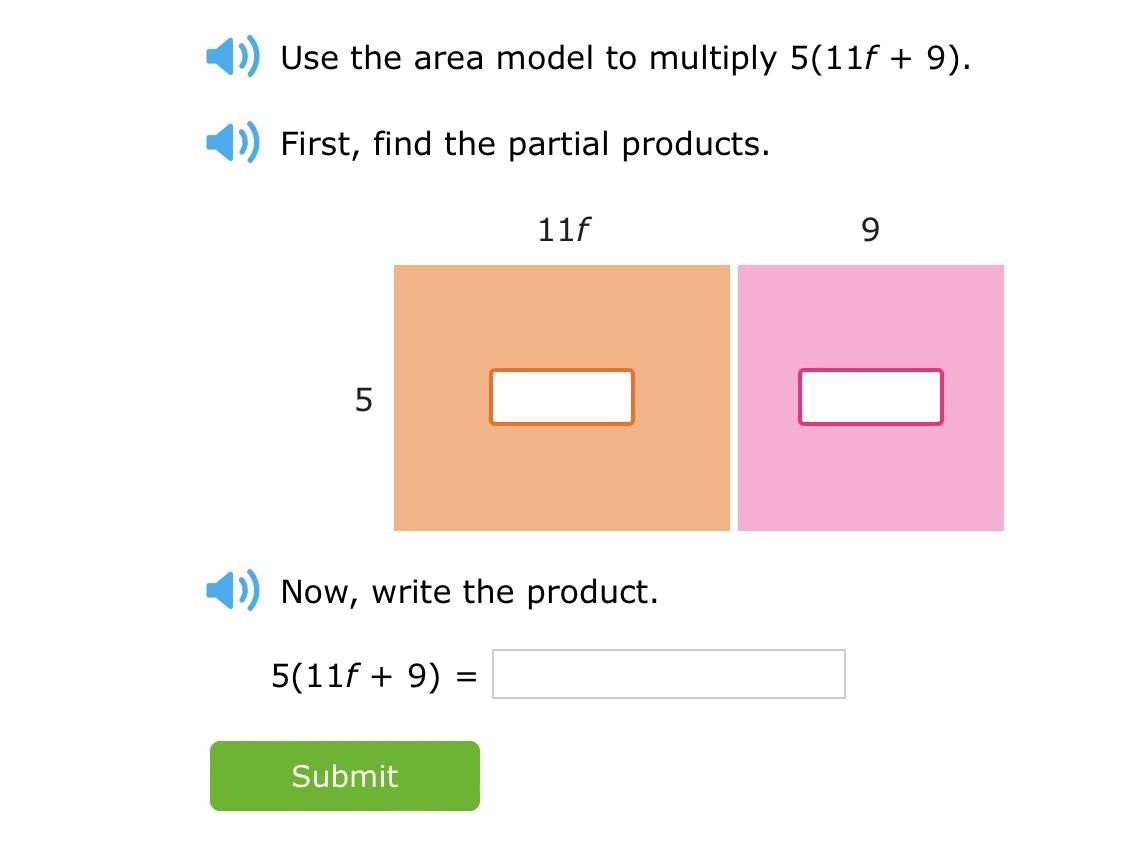Click the input box inside the orange rectangle

pyautogui.click(x=561, y=397)
